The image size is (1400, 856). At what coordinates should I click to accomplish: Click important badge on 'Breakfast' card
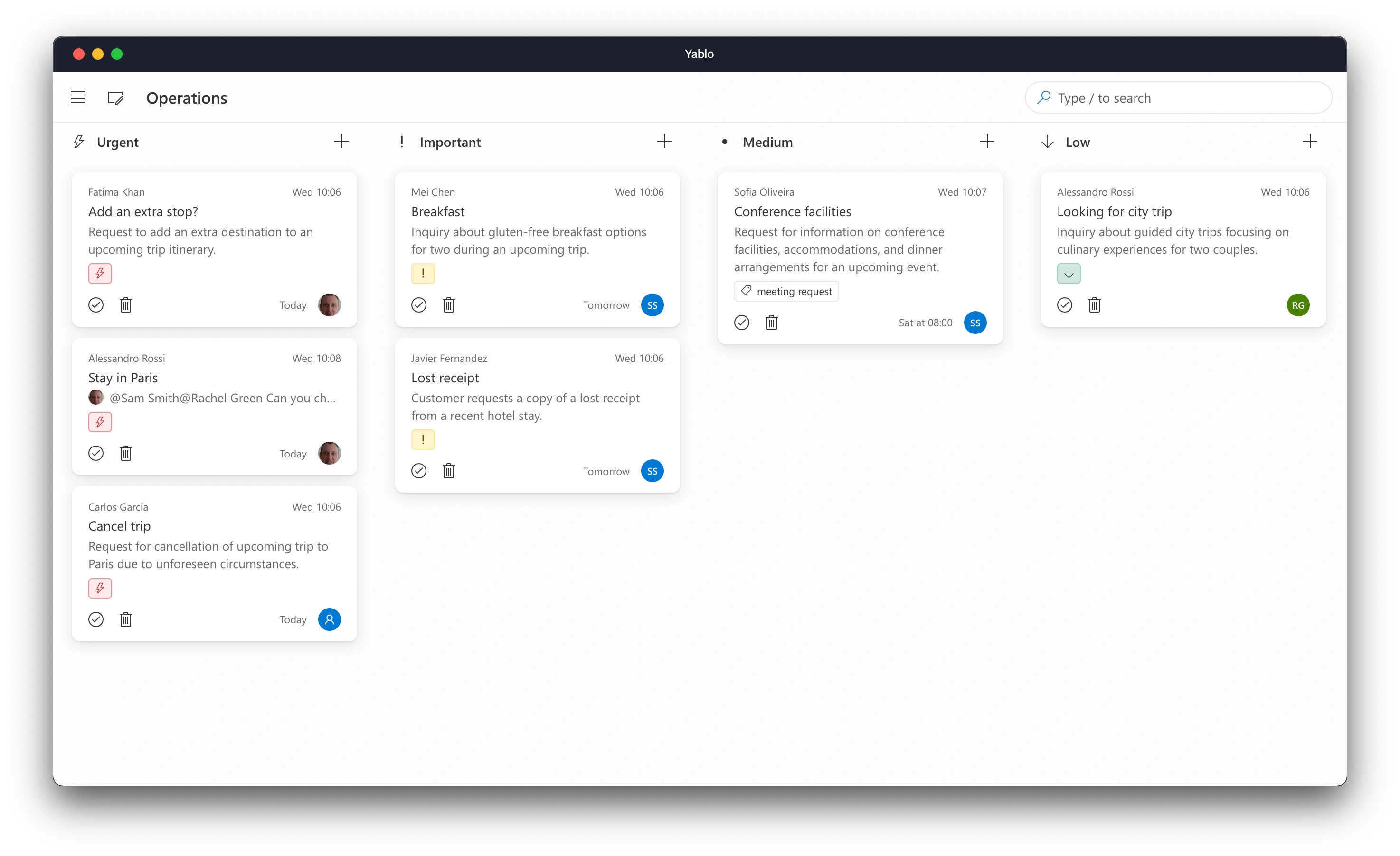click(423, 274)
